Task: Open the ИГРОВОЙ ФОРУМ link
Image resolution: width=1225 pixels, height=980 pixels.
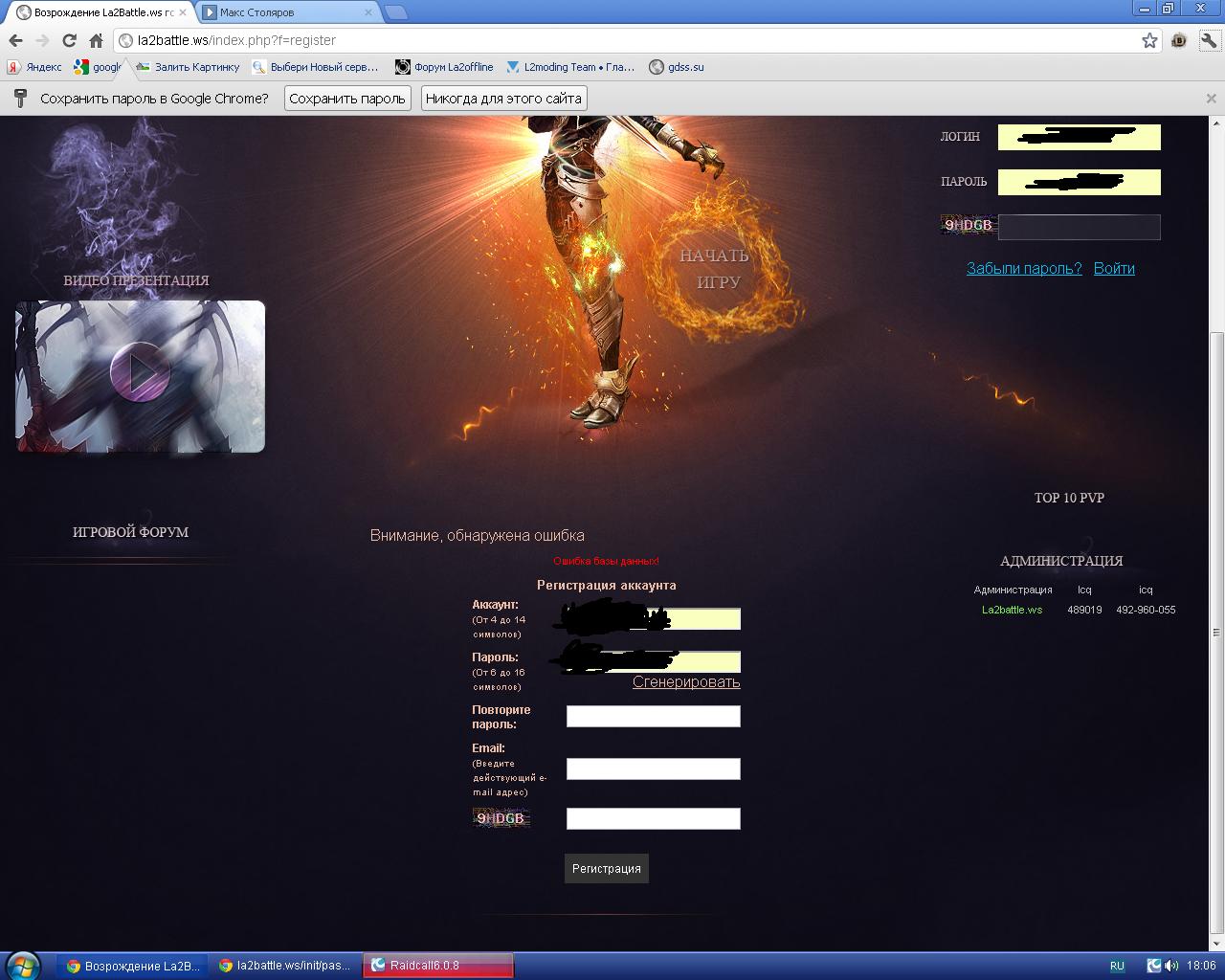Action: click(131, 532)
